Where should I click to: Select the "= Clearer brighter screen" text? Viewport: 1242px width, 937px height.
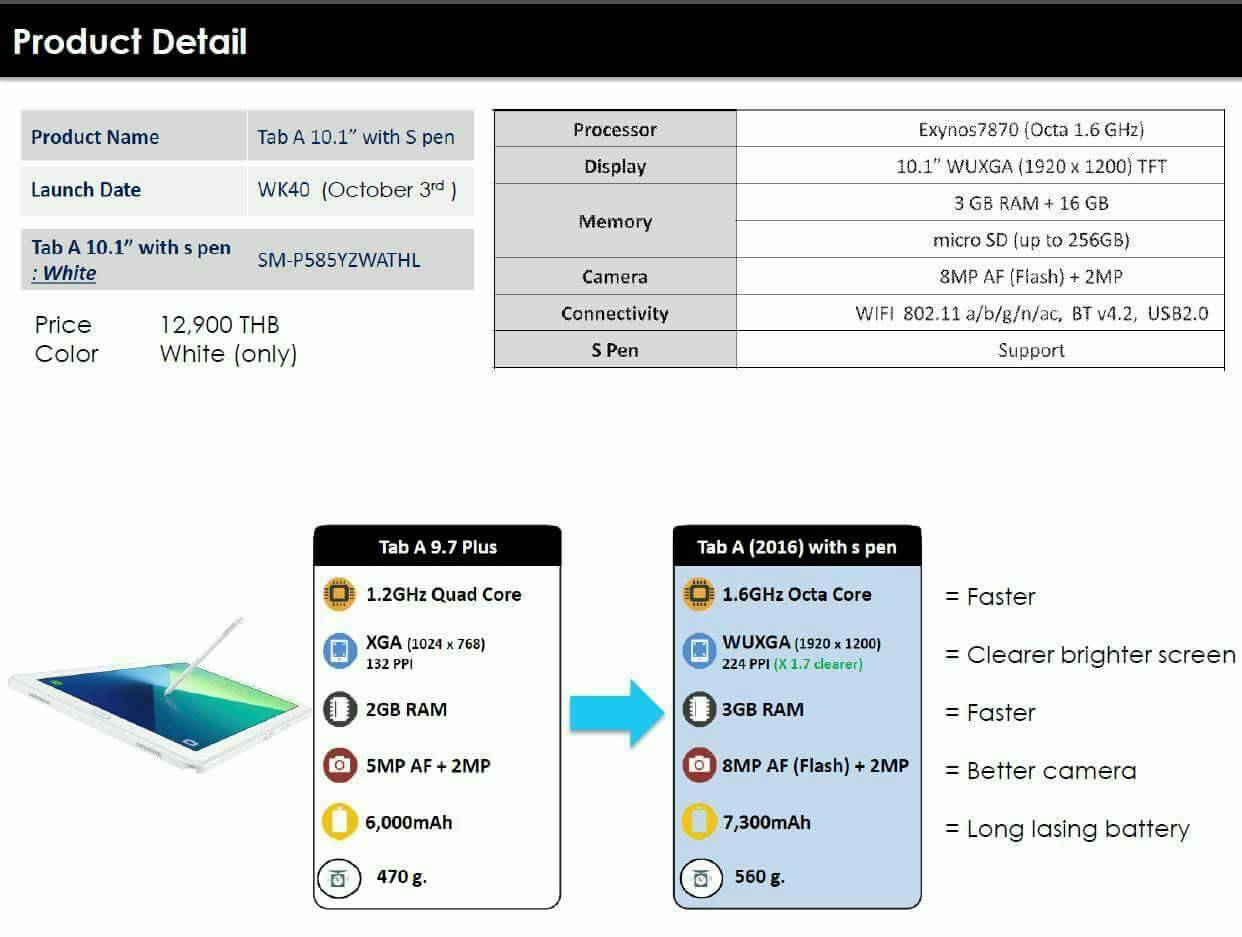click(x=1090, y=655)
